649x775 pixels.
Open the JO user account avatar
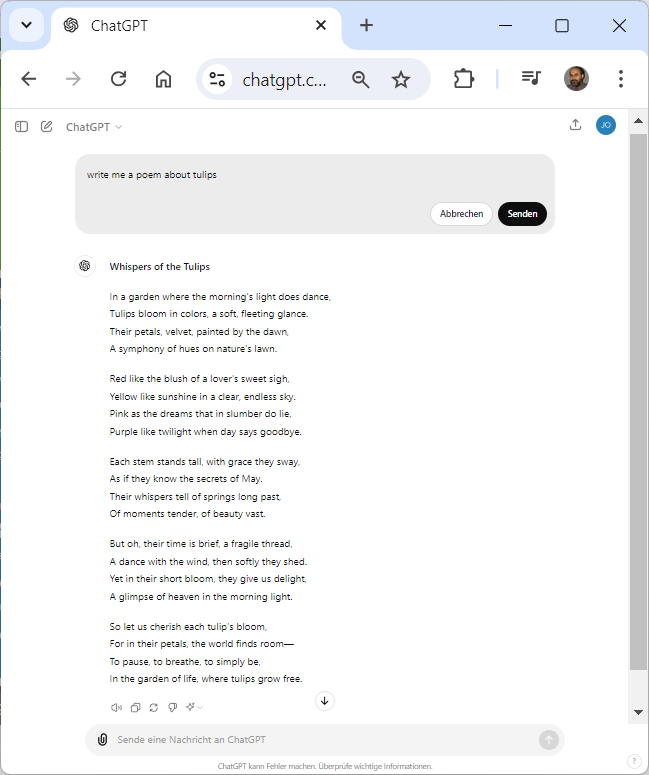tap(606, 125)
